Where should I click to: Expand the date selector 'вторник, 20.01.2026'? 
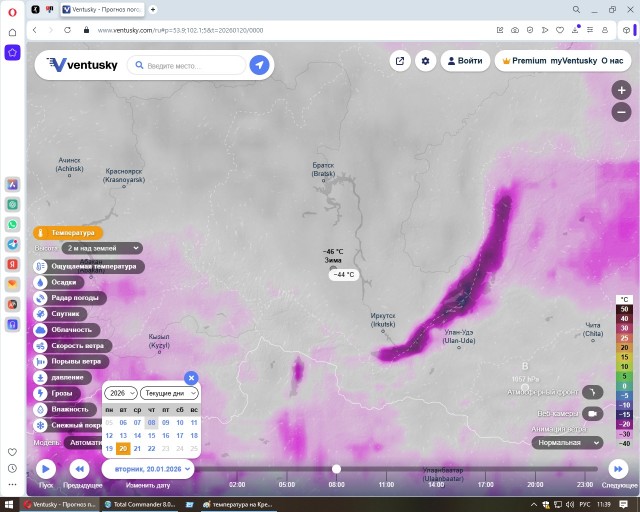coord(148,469)
